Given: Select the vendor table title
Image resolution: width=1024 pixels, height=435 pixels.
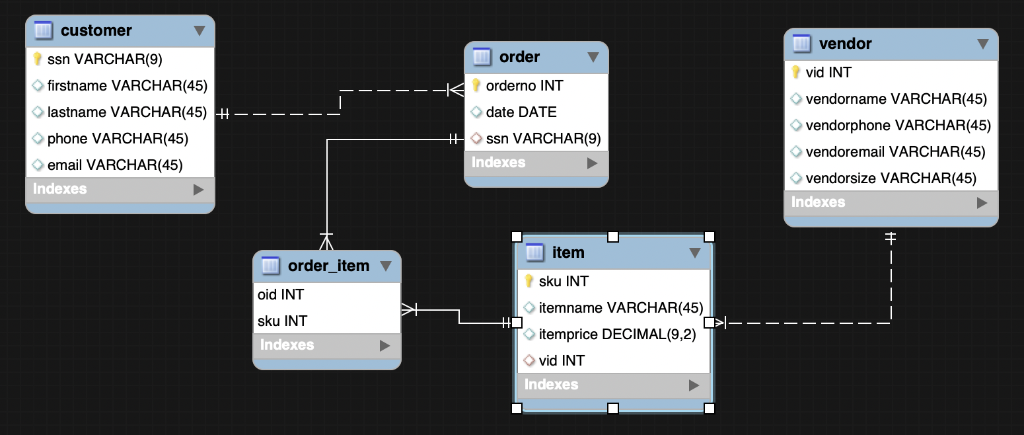Looking at the screenshot, I should pos(845,44).
